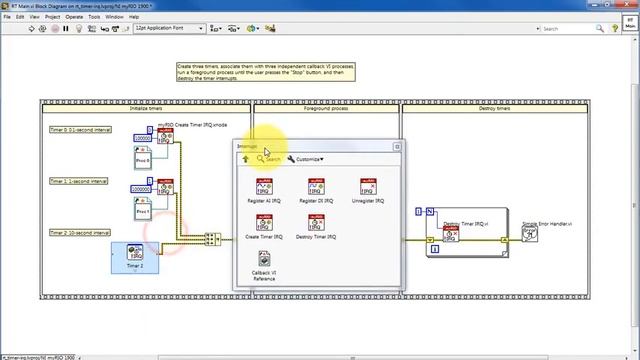
Task: Click the Timer 2: 10-second interval label
Action: coord(80,233)
